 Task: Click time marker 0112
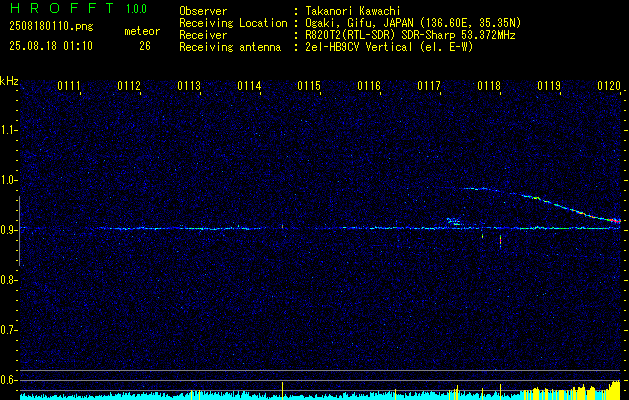129,86
